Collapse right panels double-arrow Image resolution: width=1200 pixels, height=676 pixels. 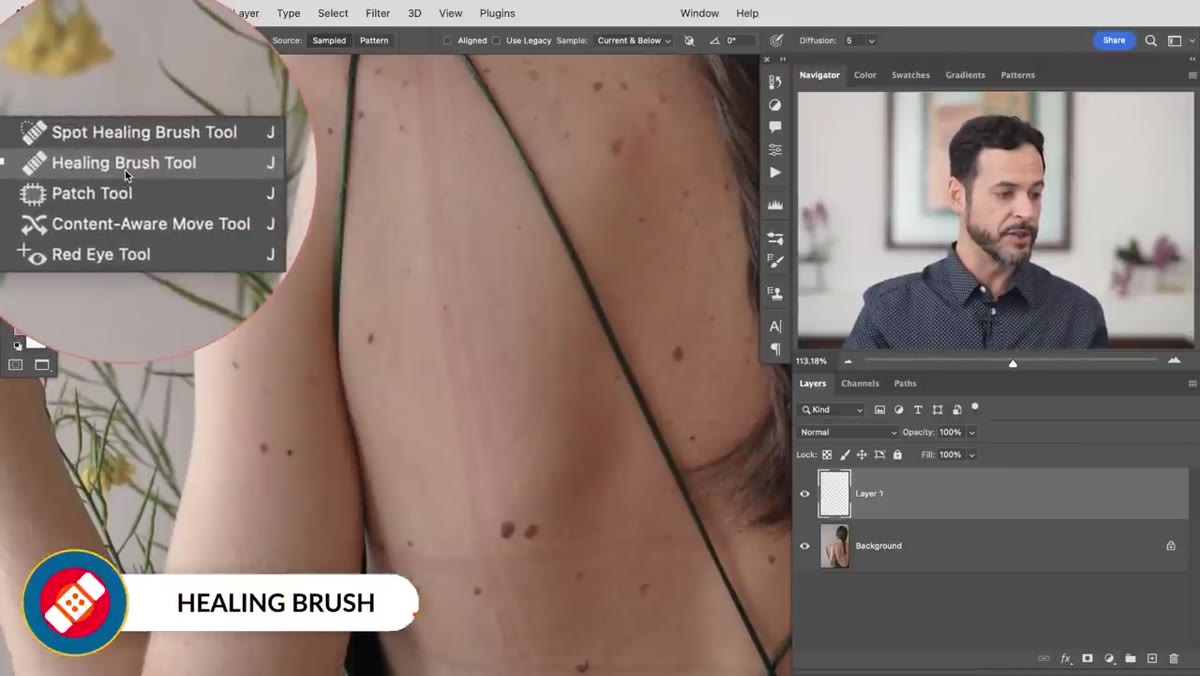point(1192,59)
